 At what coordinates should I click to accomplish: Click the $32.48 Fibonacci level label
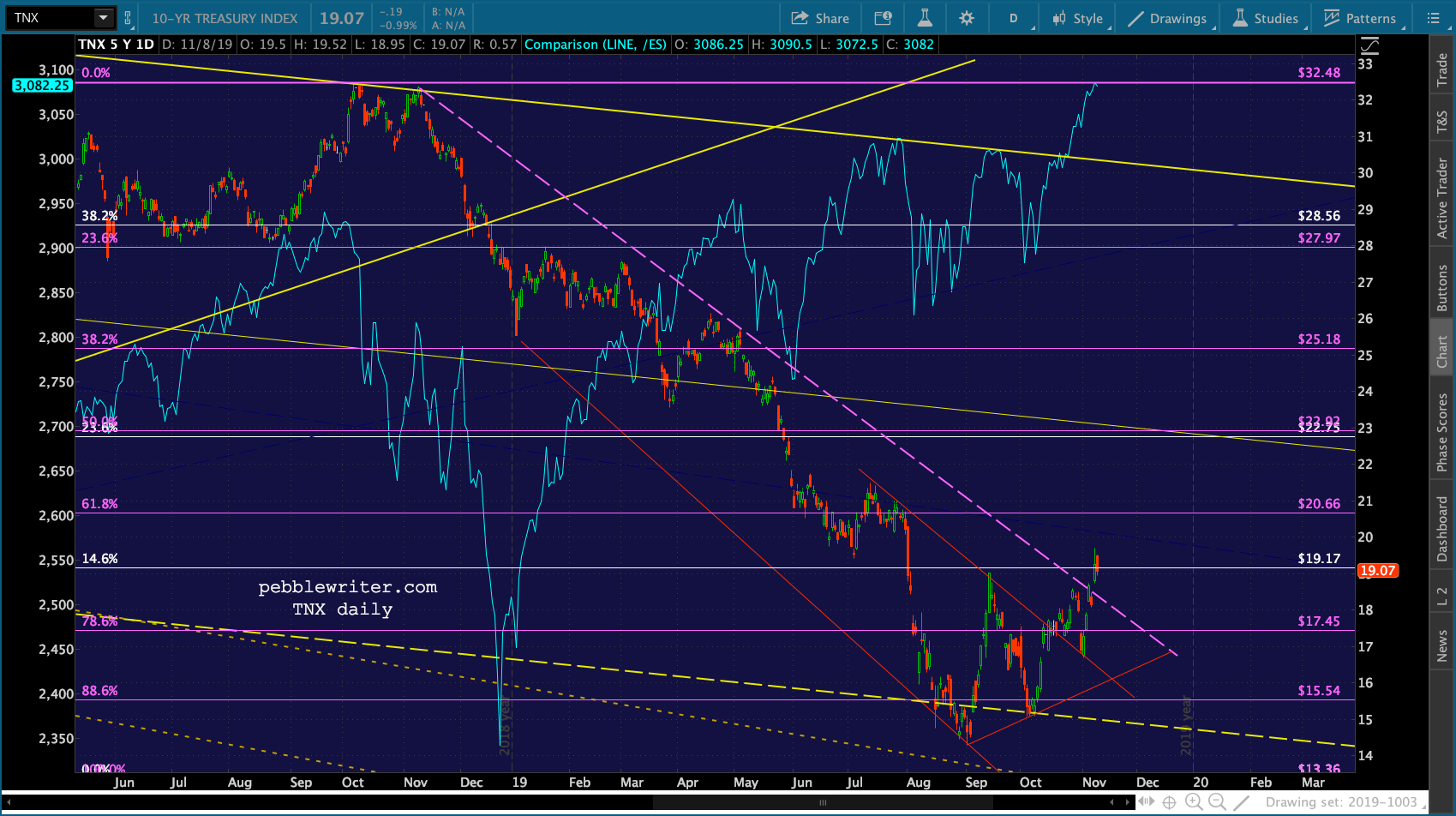tap(1319, 72)
